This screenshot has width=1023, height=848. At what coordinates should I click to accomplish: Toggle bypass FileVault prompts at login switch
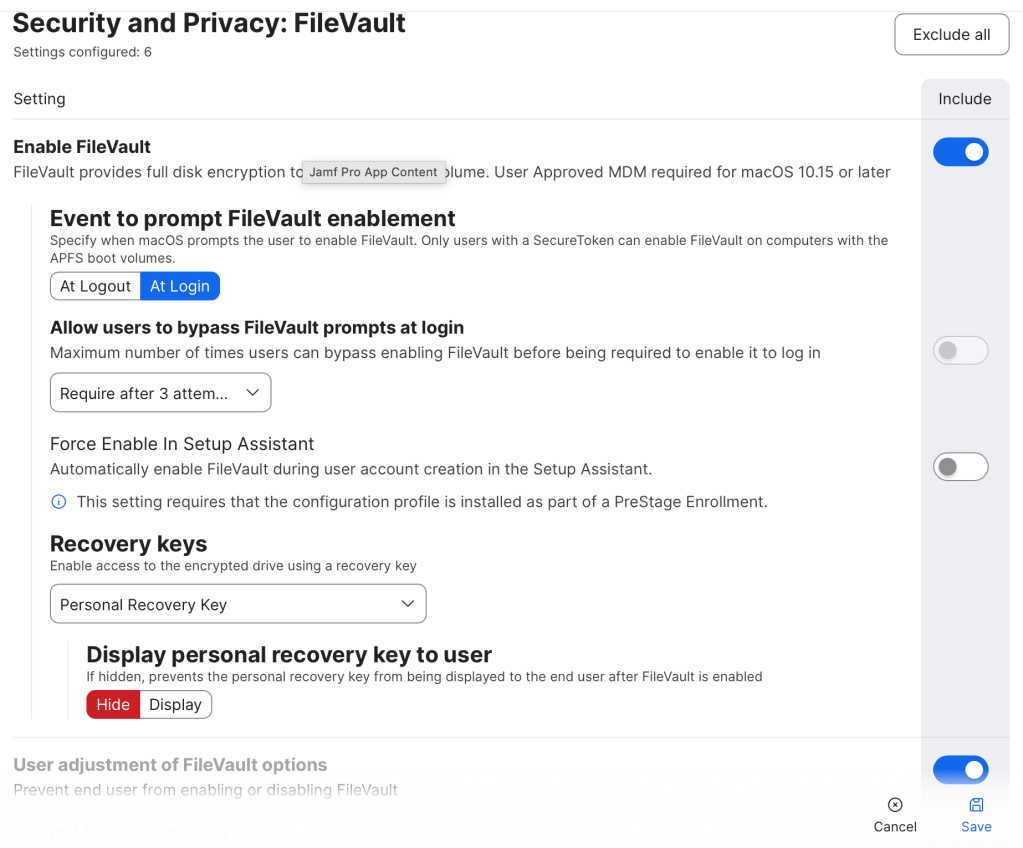[x=960, y=350]
